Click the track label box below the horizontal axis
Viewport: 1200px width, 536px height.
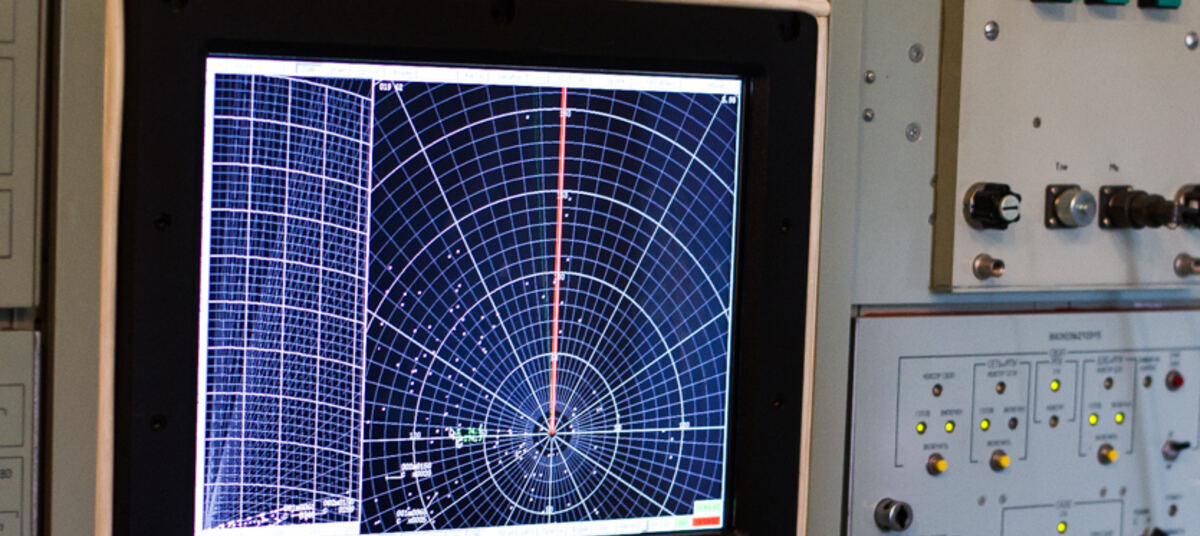(416, 468)
